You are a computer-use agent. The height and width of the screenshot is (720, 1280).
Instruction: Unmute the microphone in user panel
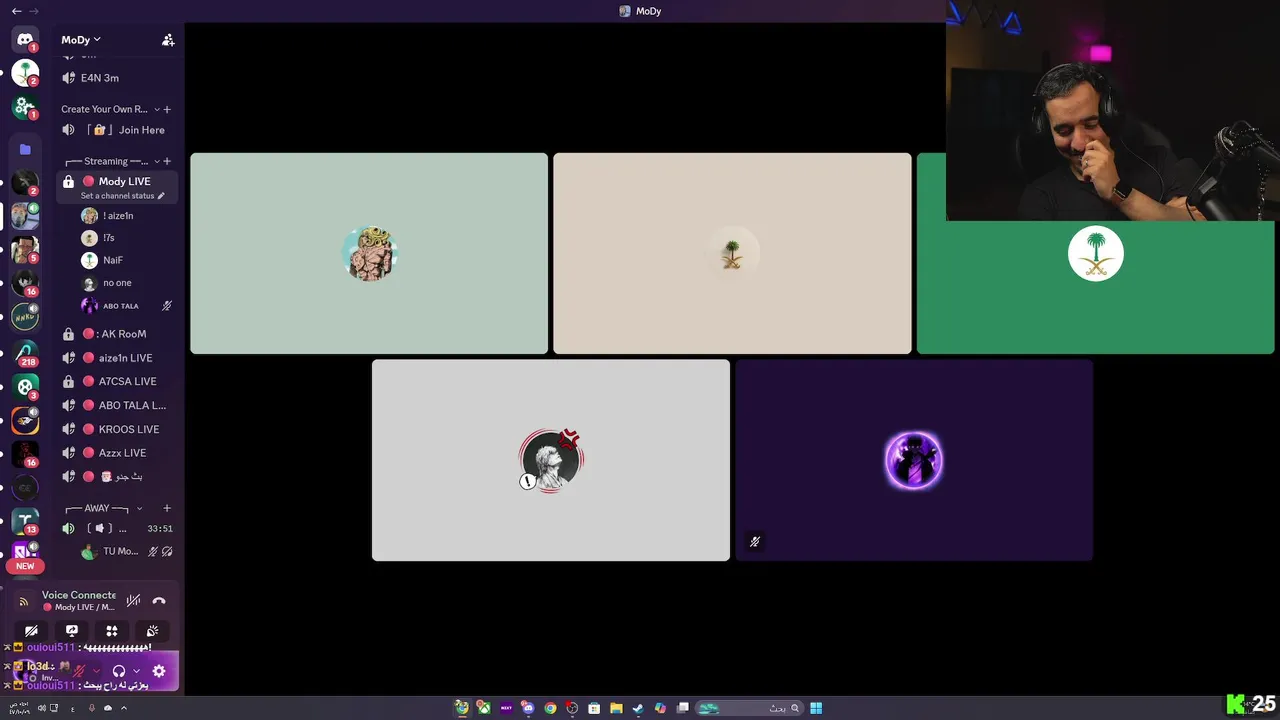tap(79, 671)
